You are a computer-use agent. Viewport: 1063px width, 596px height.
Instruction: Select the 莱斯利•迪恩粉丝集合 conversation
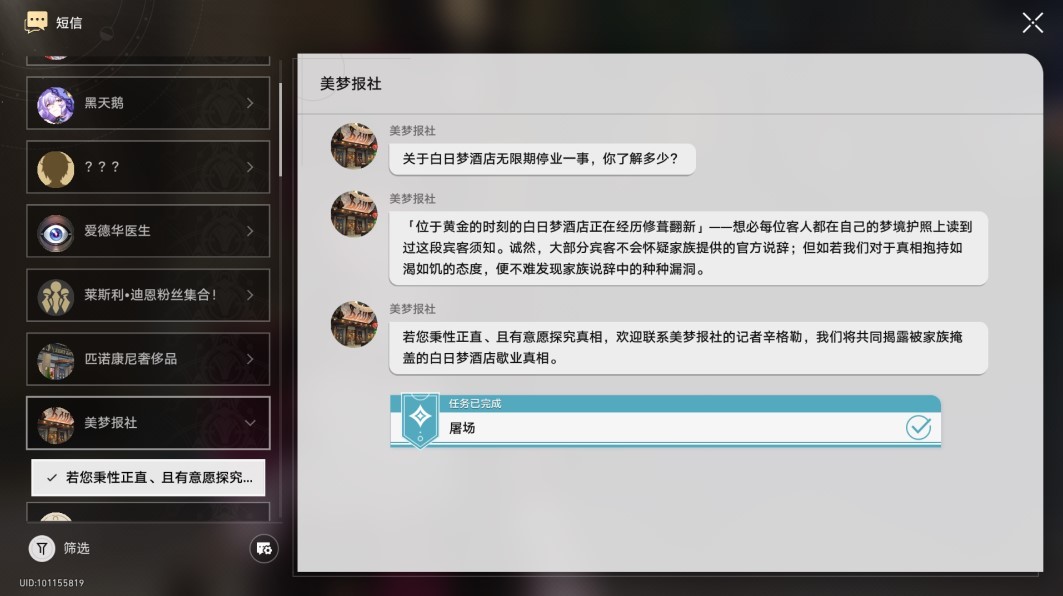point(148,295)
